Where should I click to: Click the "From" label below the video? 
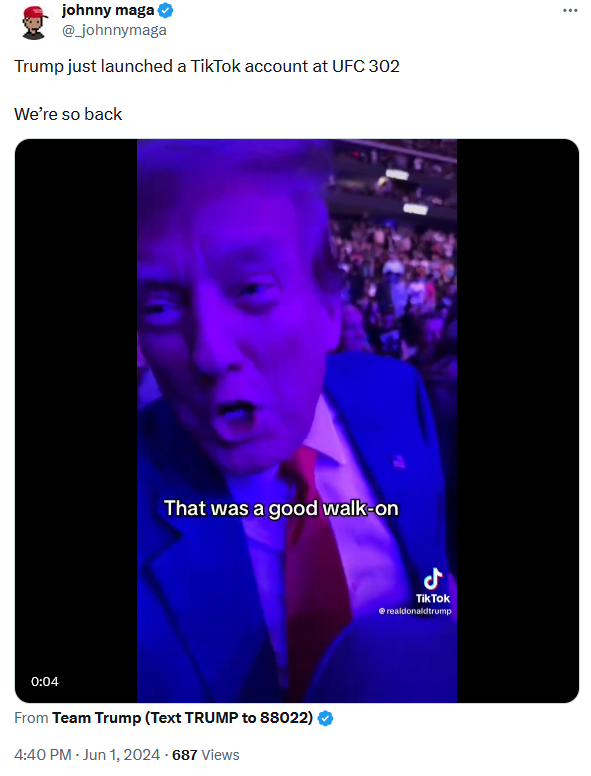[31, 718]
